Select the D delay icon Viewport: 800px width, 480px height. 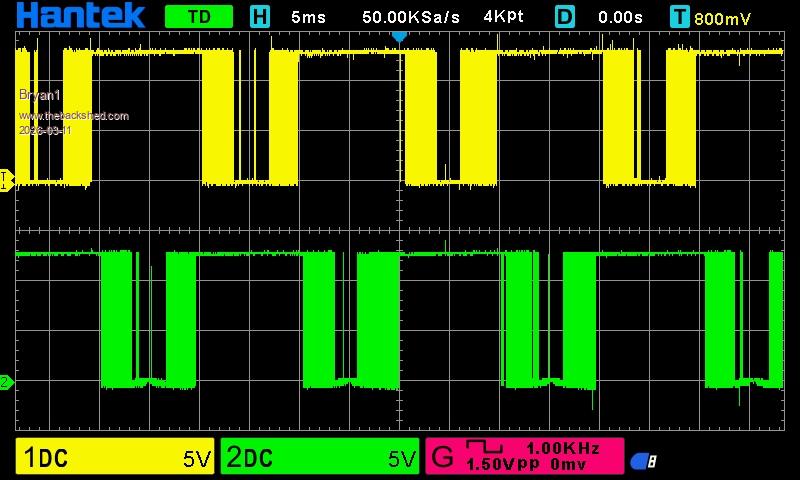566,17
